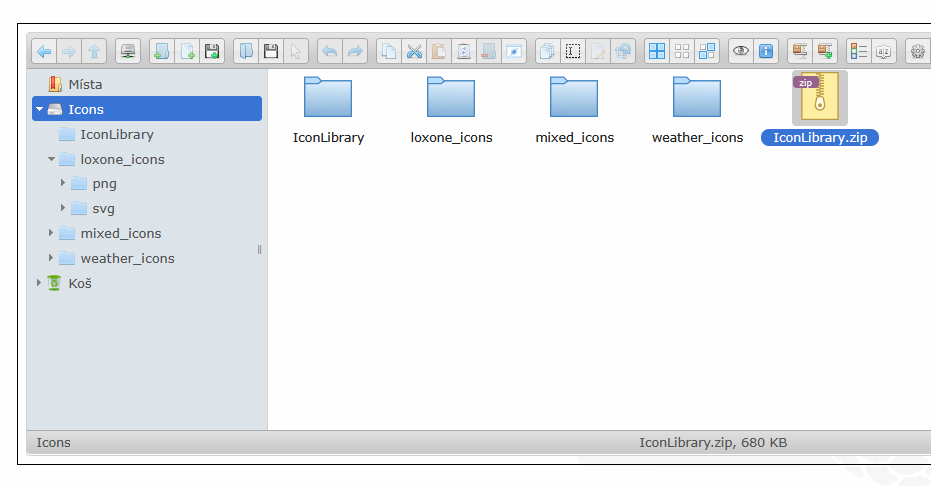Delete the selection with the red-minus folder icon
This screenshot has width=931, height=486.
coord(489,52)
